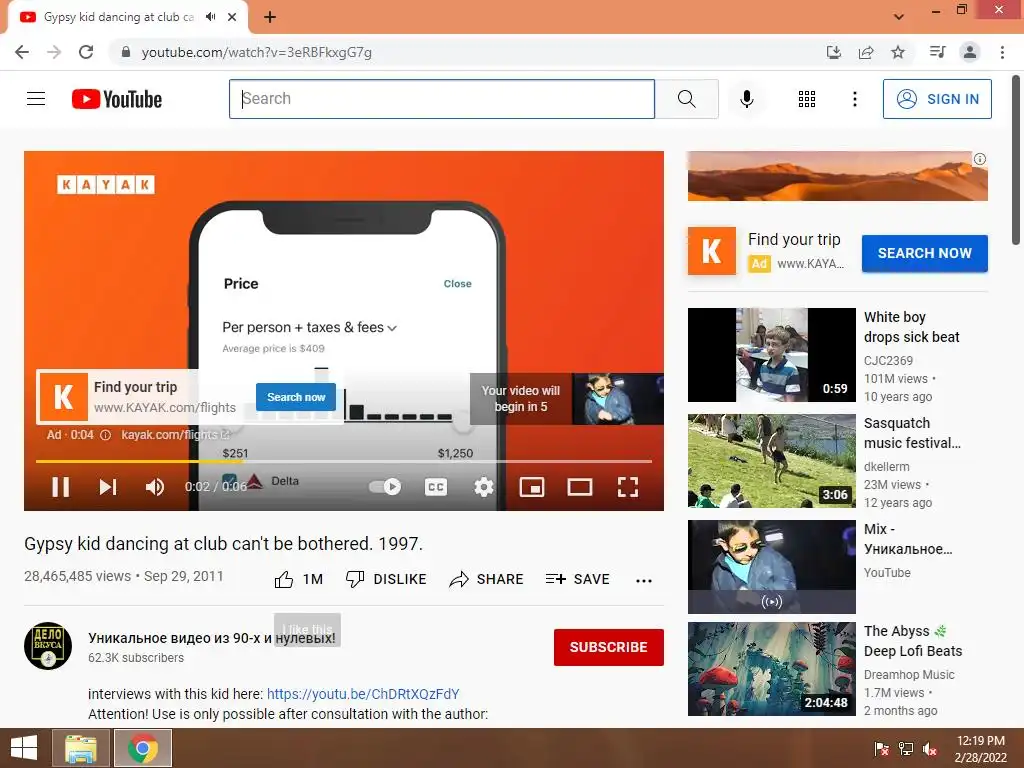1024x768 pixels.
Task: Mute the video player volume
Action: (x=155, y=487)
